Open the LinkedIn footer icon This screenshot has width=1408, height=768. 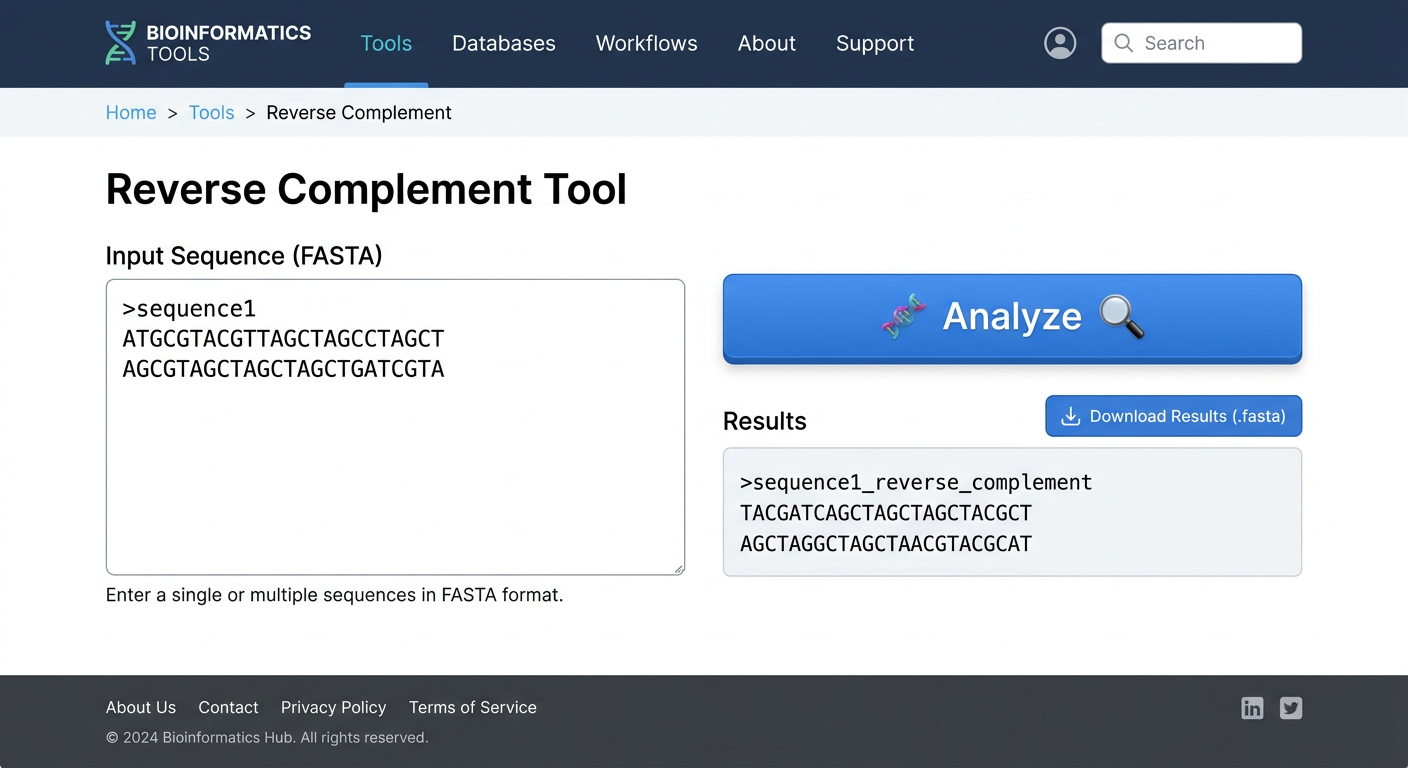coord(1252,708)
